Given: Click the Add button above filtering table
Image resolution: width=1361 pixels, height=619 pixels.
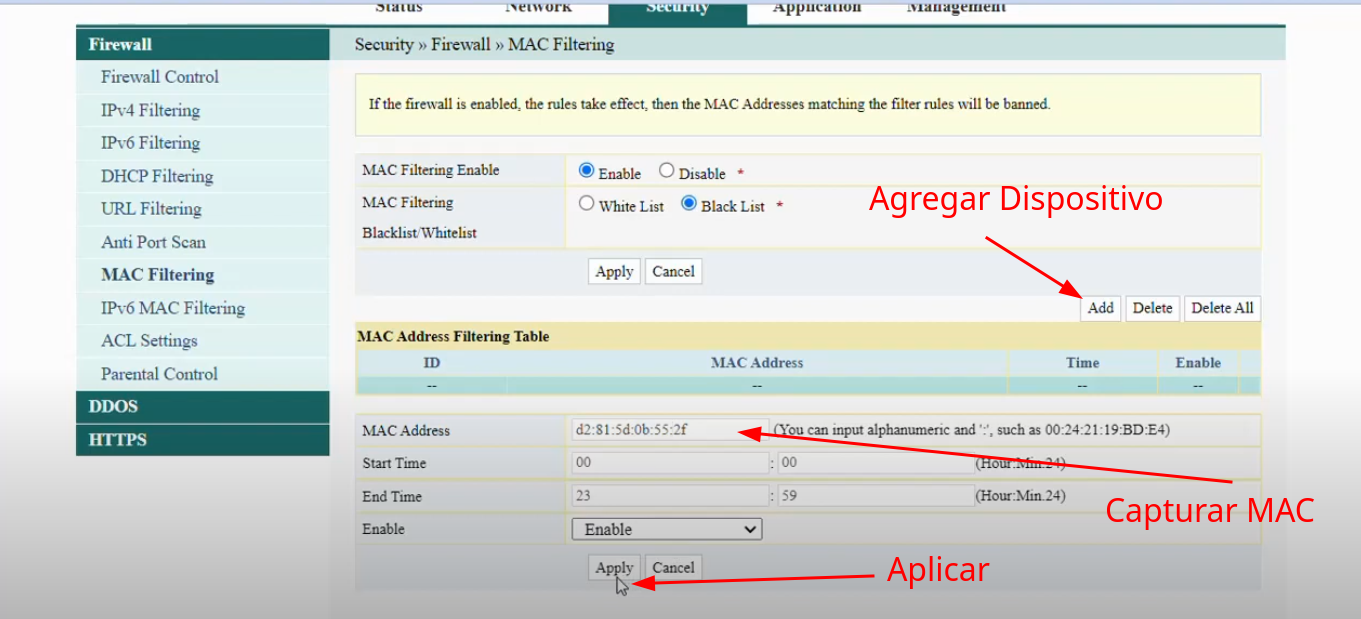Looking at the screenshot, I should [x=1100, y=308].
